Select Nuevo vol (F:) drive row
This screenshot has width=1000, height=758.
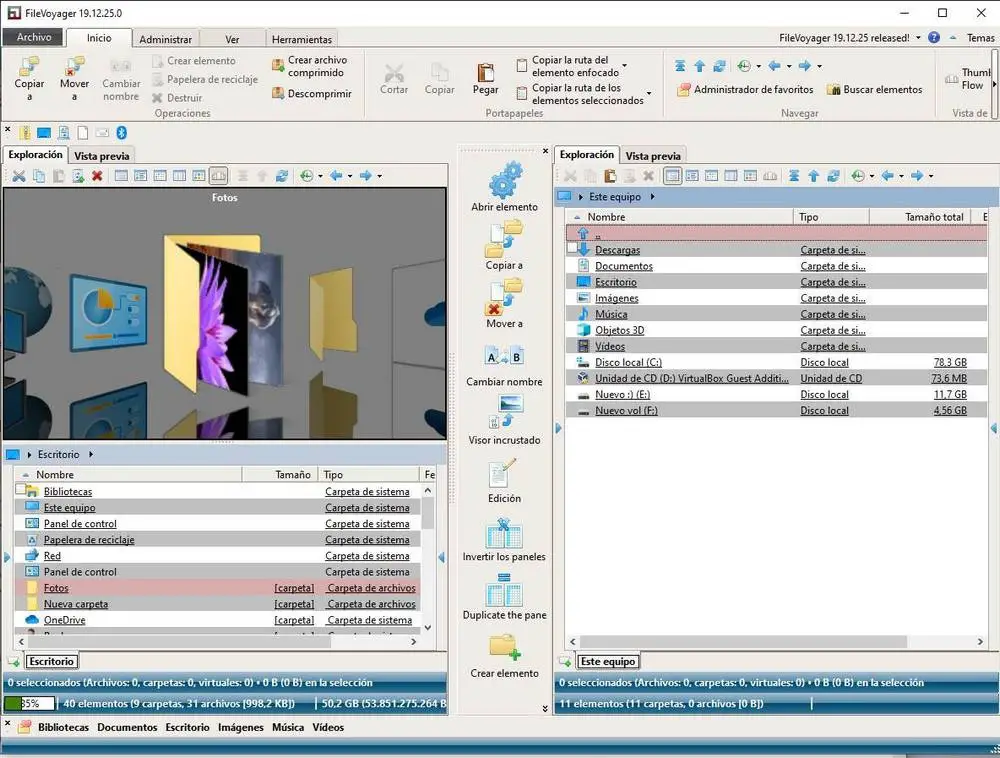pos(776,411)
